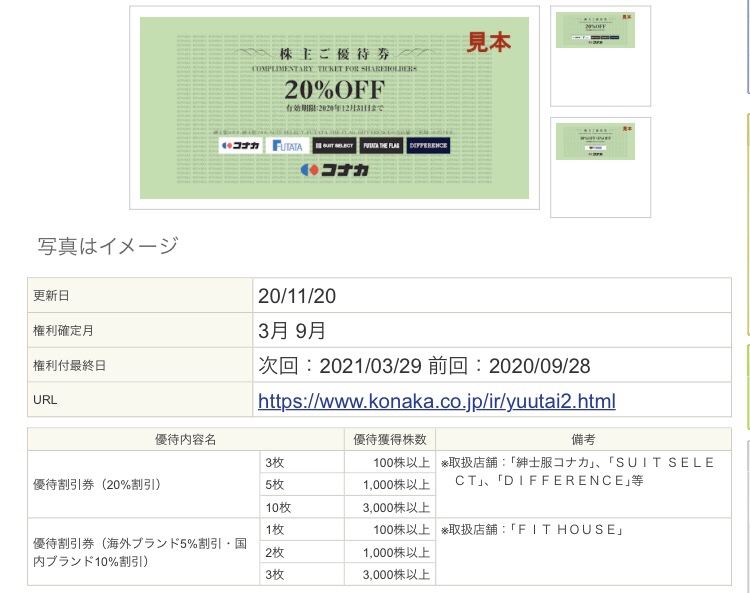The image size is (750, 593).
Task: Select the date 20/11/20
Action: coord(297,296)
